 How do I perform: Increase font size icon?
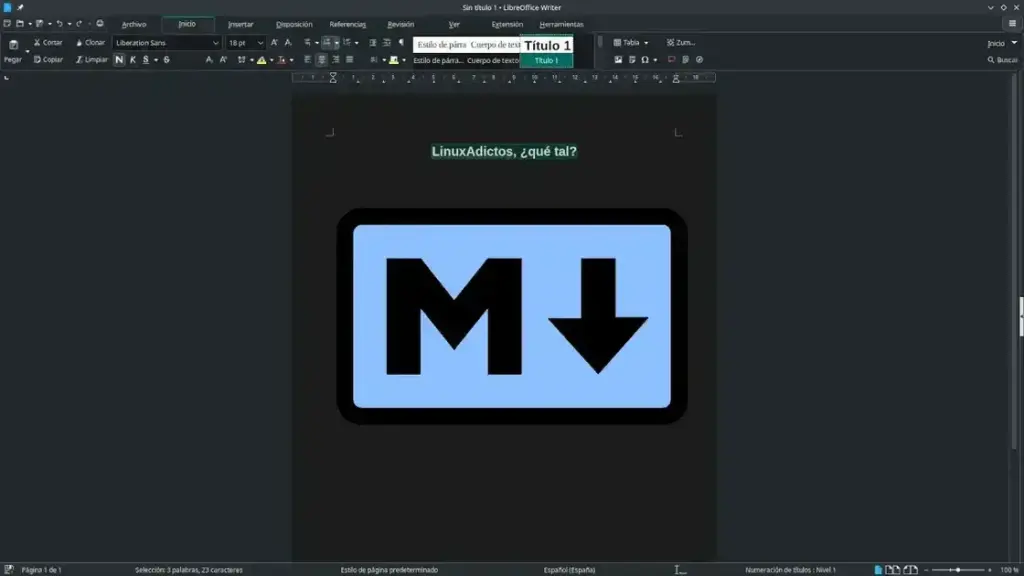pyautogui.click(x=274, y=42)
